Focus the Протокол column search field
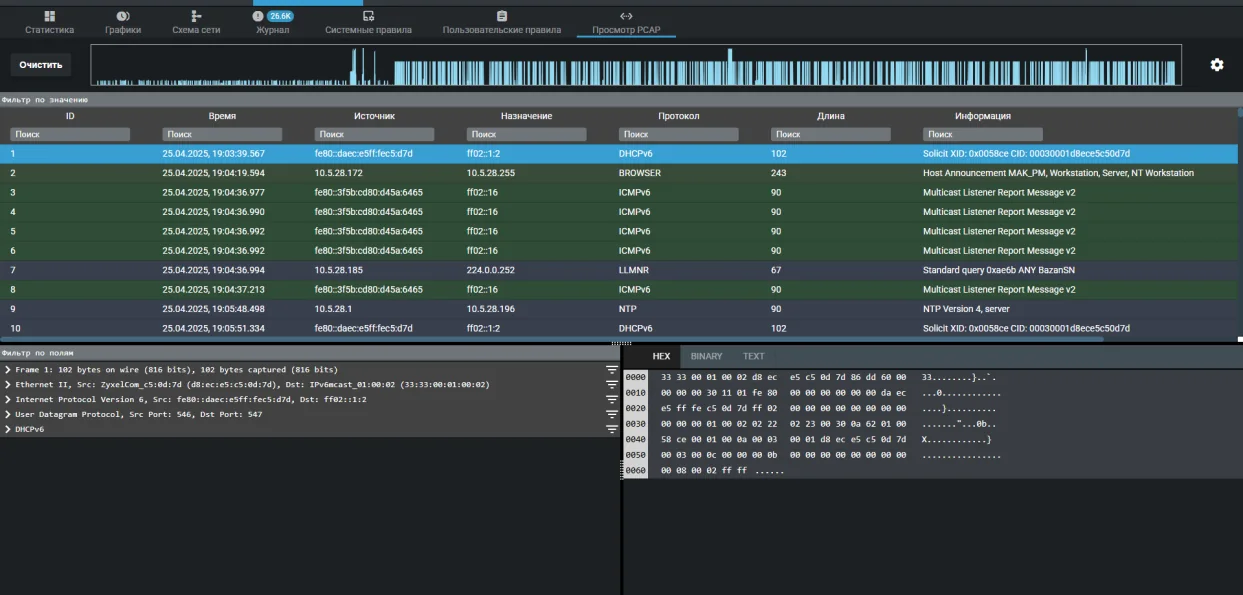This screenshot has height=595, width=1243. click(x=678, y=134)
